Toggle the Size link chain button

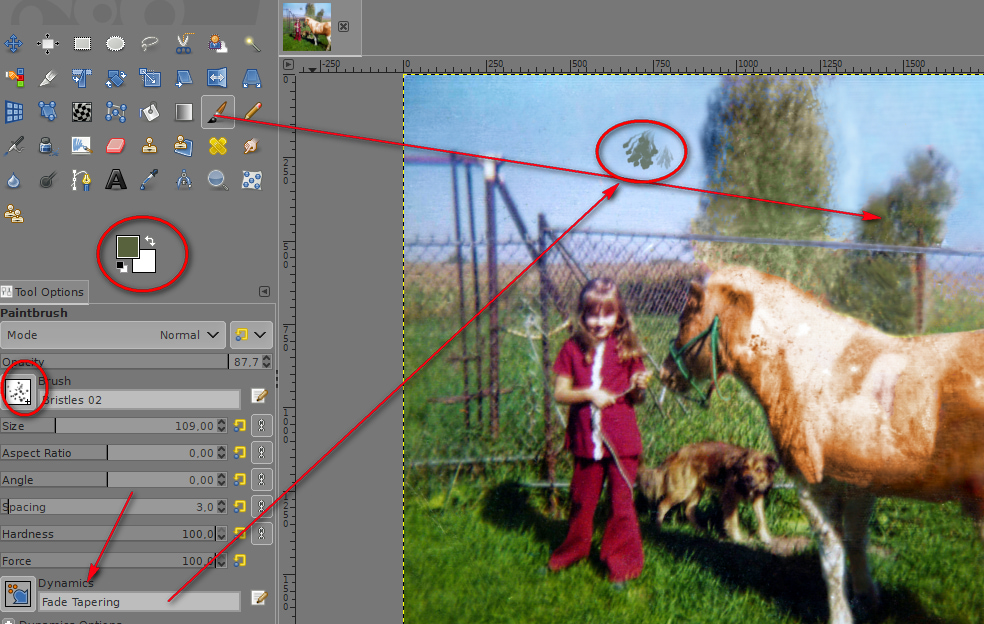(262, 426)
